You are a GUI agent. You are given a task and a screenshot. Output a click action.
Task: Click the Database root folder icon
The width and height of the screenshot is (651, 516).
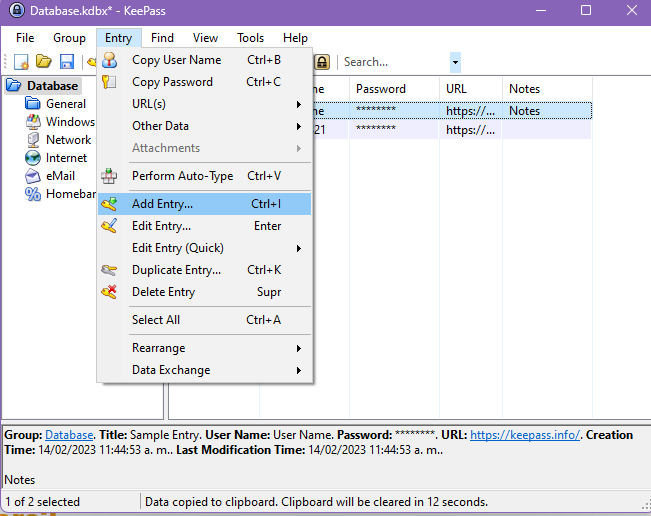pos(14,86)
